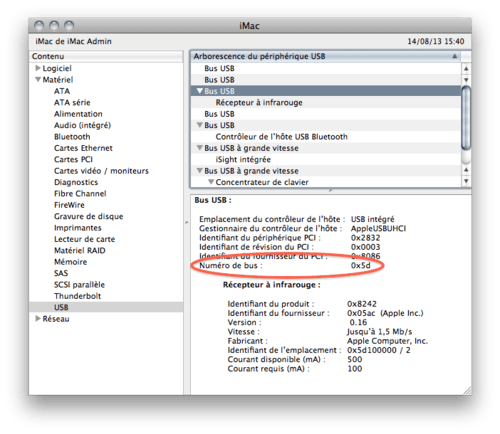Click the USB intégré value
The width and height of the screenshot is (500, 434).
(x=372, y=219)
